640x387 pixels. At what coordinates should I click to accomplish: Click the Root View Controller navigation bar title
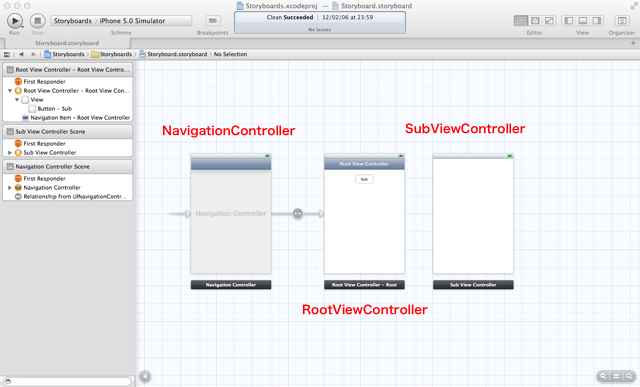click(364, 164)
